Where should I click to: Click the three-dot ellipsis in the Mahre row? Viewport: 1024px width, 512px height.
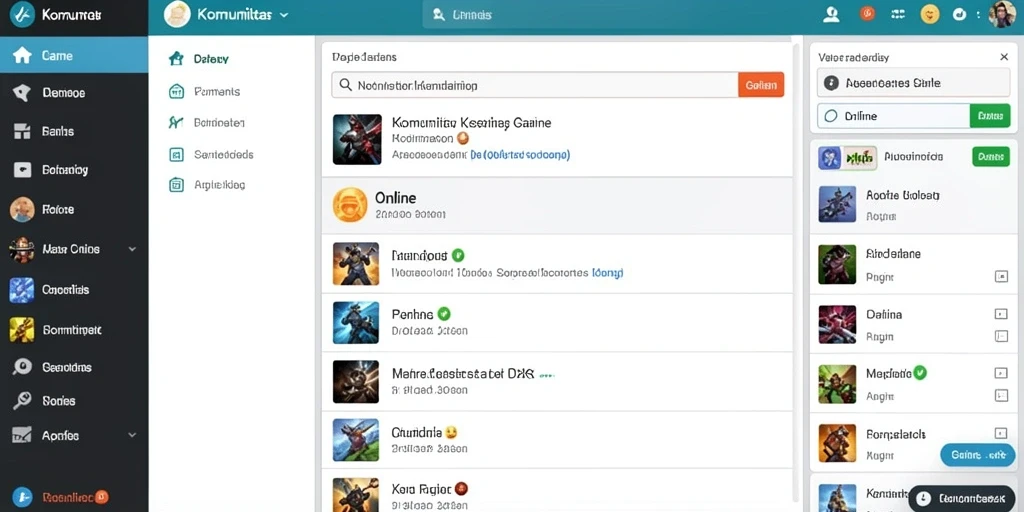click(x=546, y=376)
